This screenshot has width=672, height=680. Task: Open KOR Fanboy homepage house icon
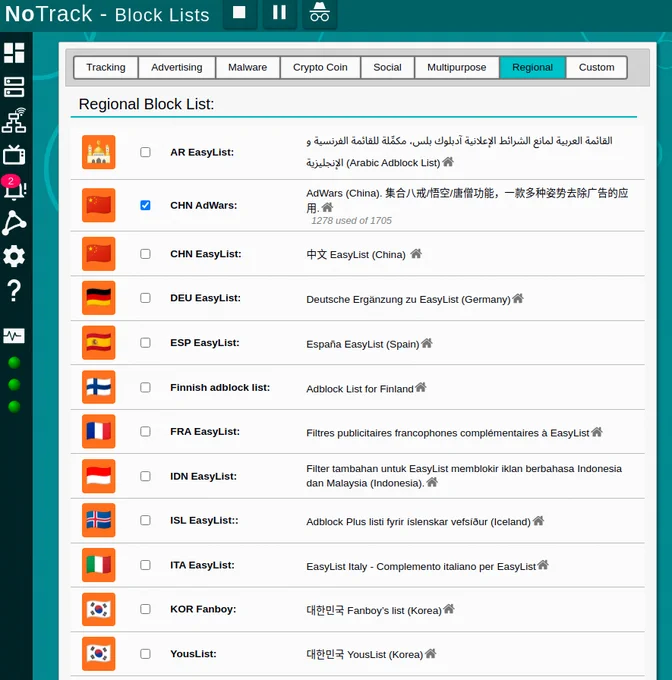point(449,609)
